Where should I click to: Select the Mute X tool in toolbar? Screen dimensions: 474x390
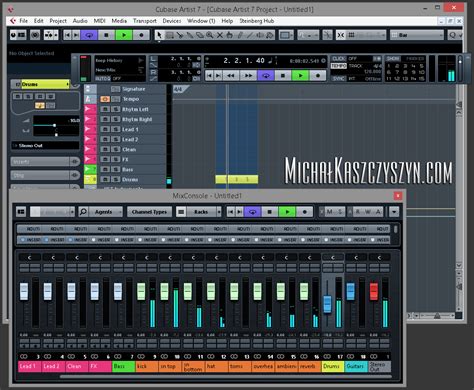point(220,35)
